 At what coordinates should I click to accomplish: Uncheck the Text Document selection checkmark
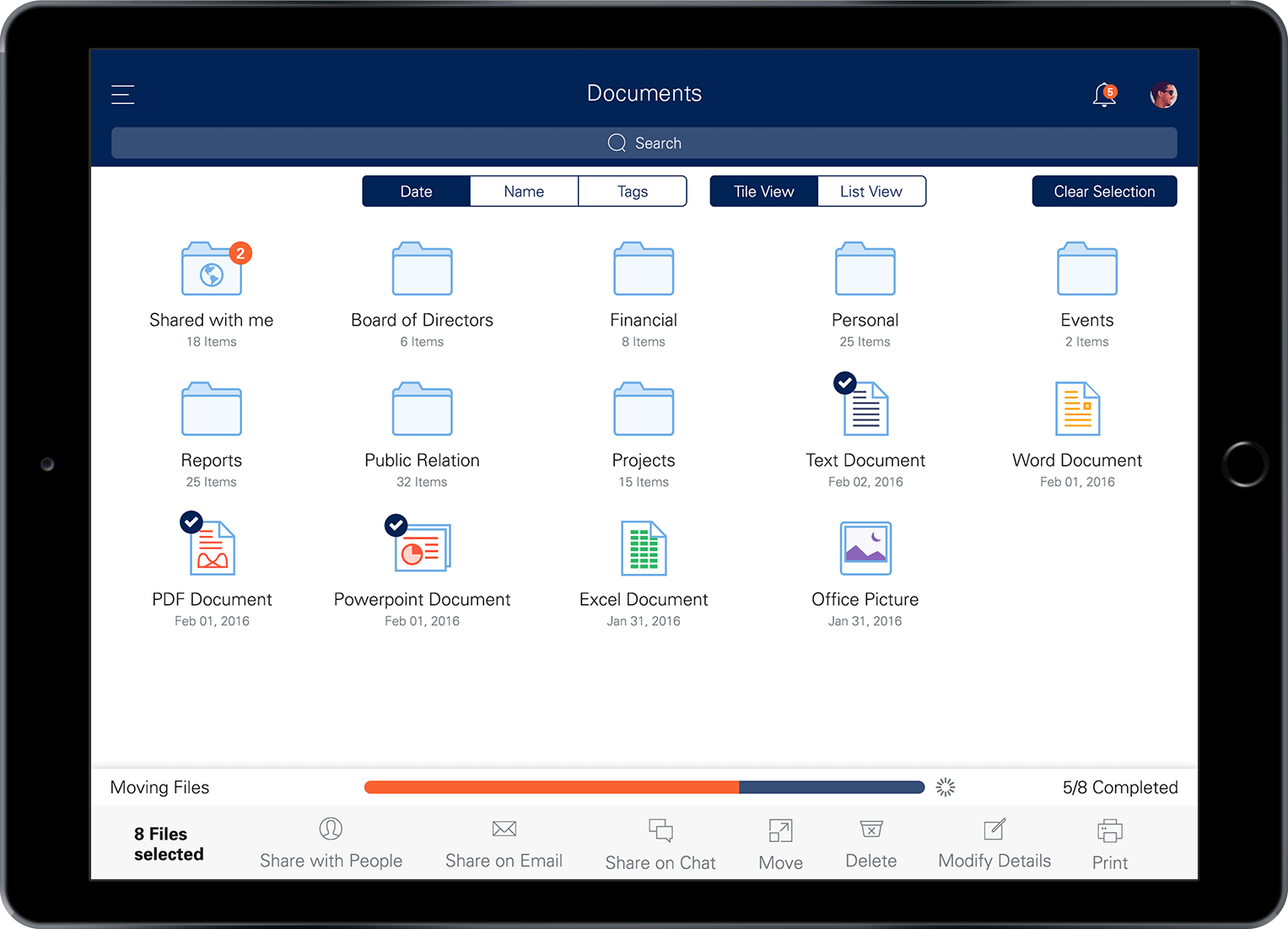845,383
